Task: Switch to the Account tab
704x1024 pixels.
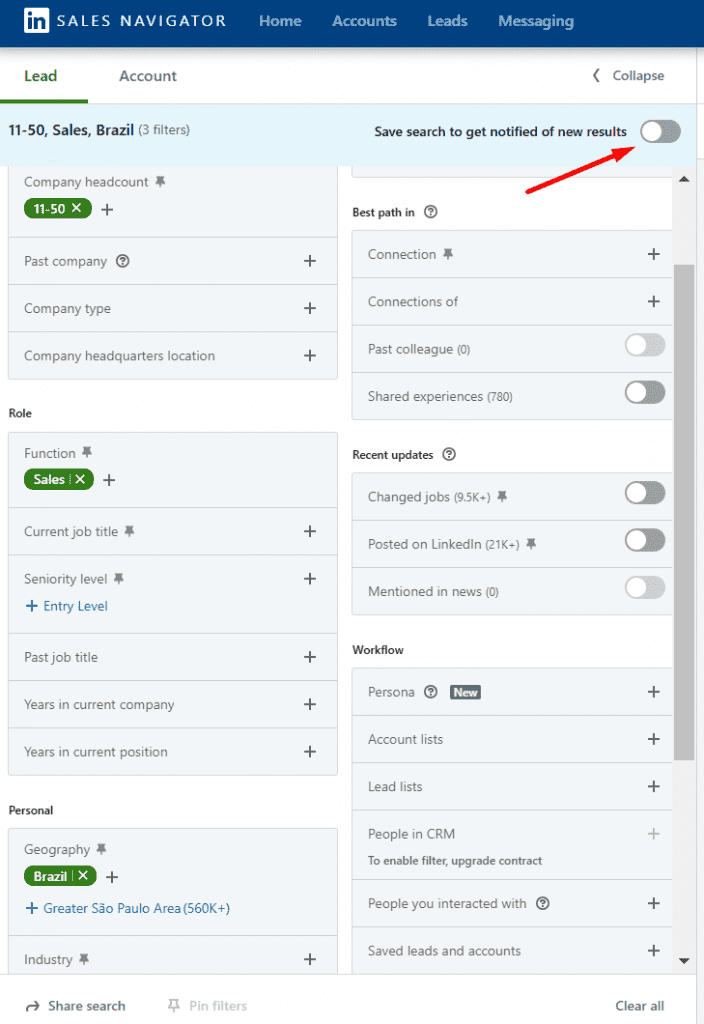Action: (147, 75)
